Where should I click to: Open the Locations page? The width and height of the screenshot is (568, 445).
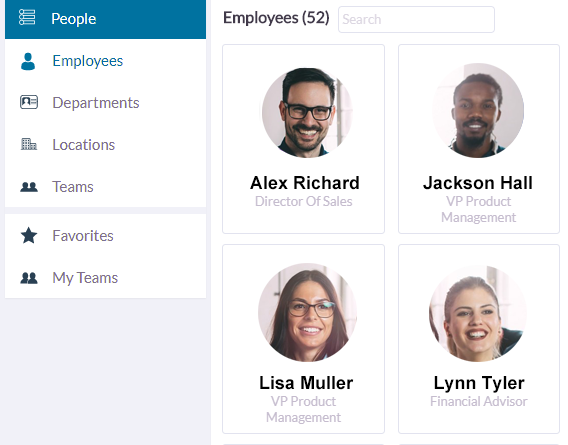pos(105,145)
